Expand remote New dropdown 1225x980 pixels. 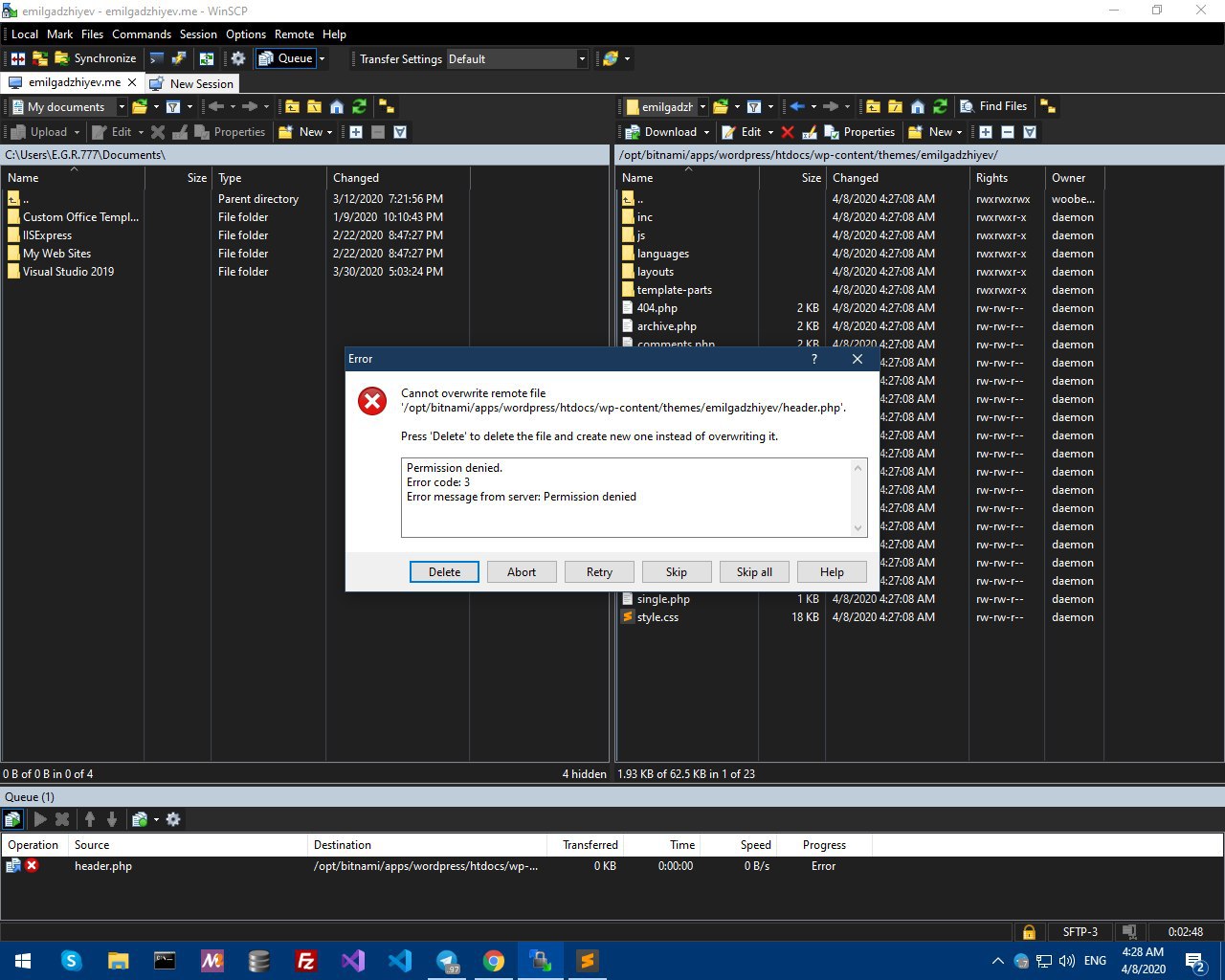pos(960,132)
